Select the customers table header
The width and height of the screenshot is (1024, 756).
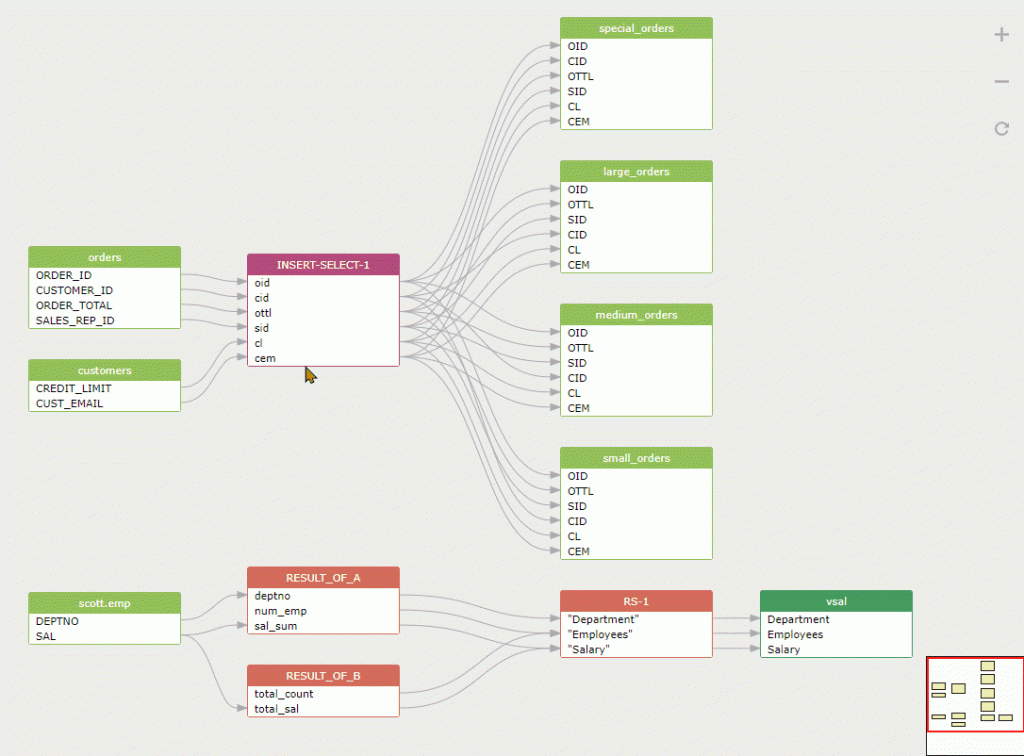click(104, 370)
